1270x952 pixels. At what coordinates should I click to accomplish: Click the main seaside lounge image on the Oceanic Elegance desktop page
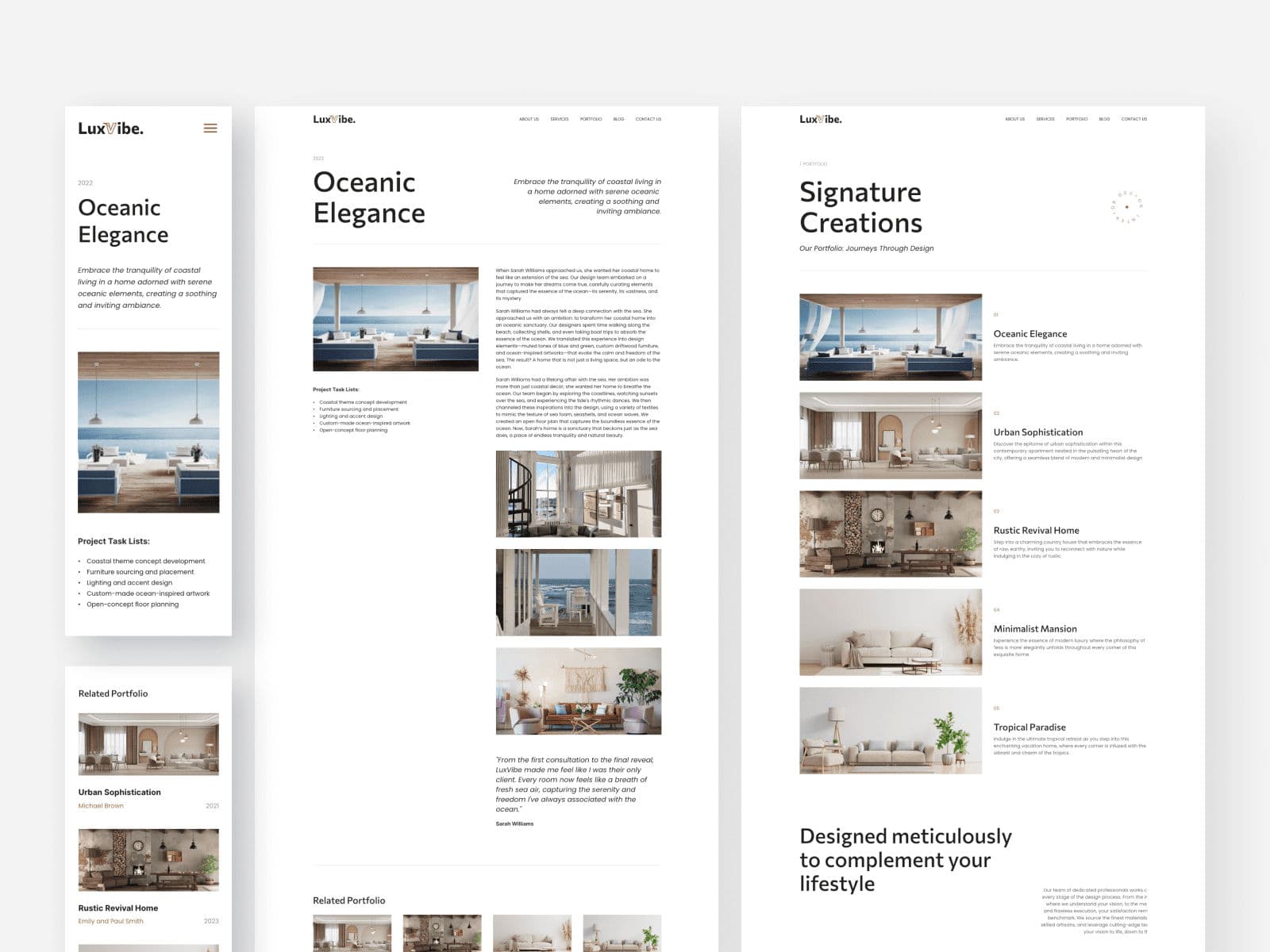[x=395, y=319]
